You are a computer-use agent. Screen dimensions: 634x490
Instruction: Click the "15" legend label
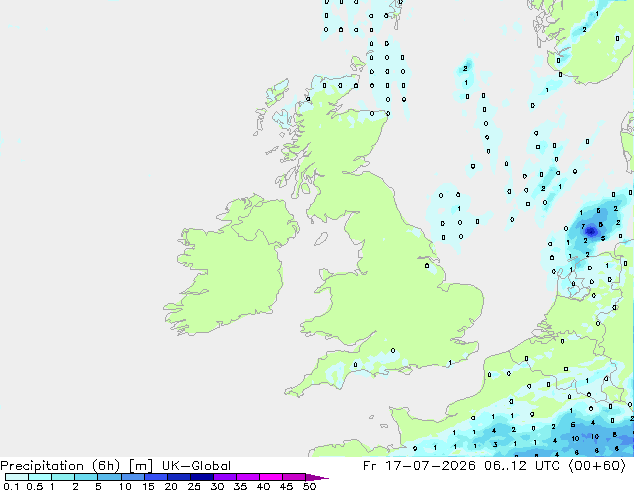click(x=148, y=486)
